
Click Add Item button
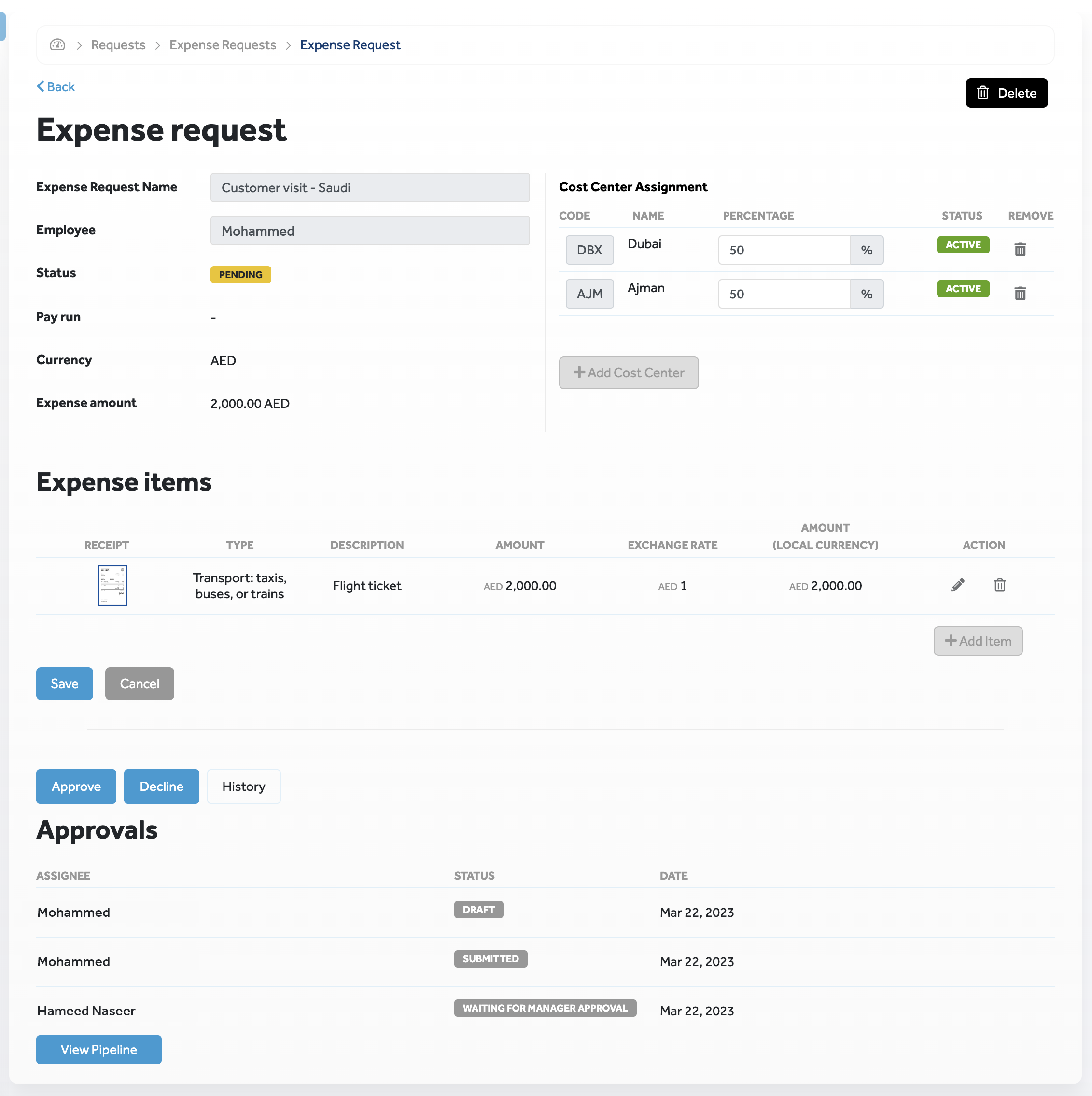(978, 641)
